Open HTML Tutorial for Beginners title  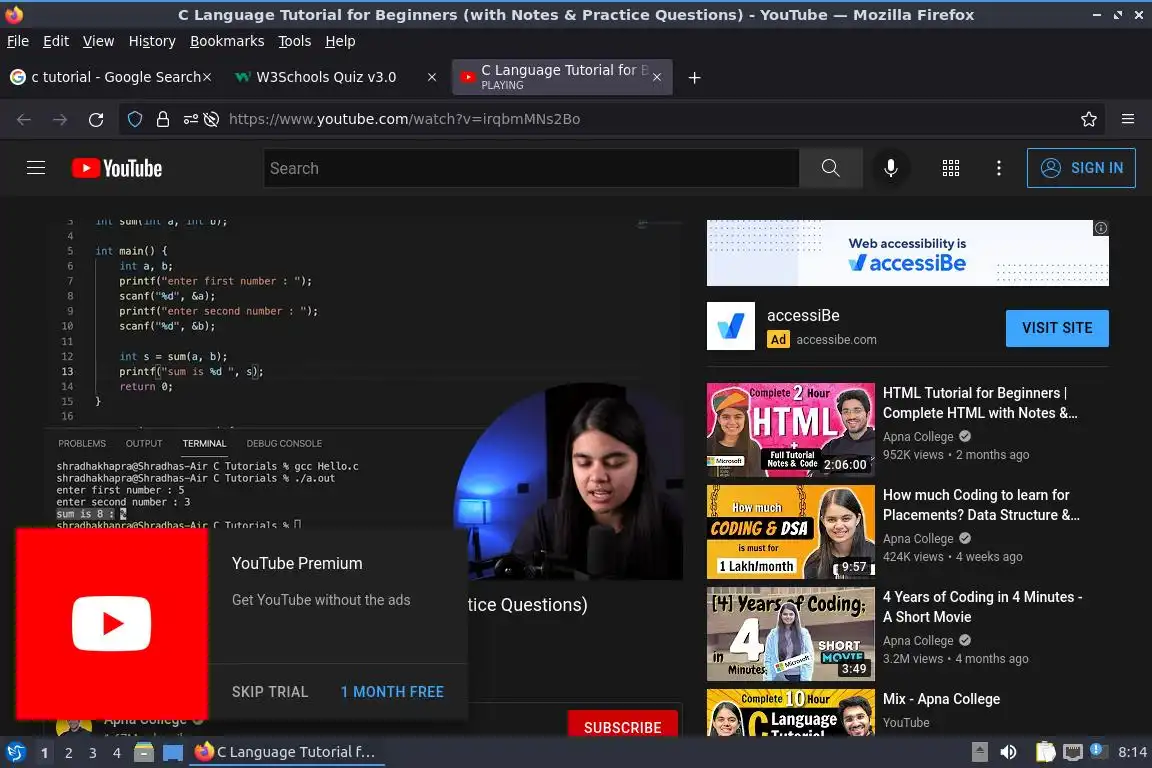click(980, 403)
